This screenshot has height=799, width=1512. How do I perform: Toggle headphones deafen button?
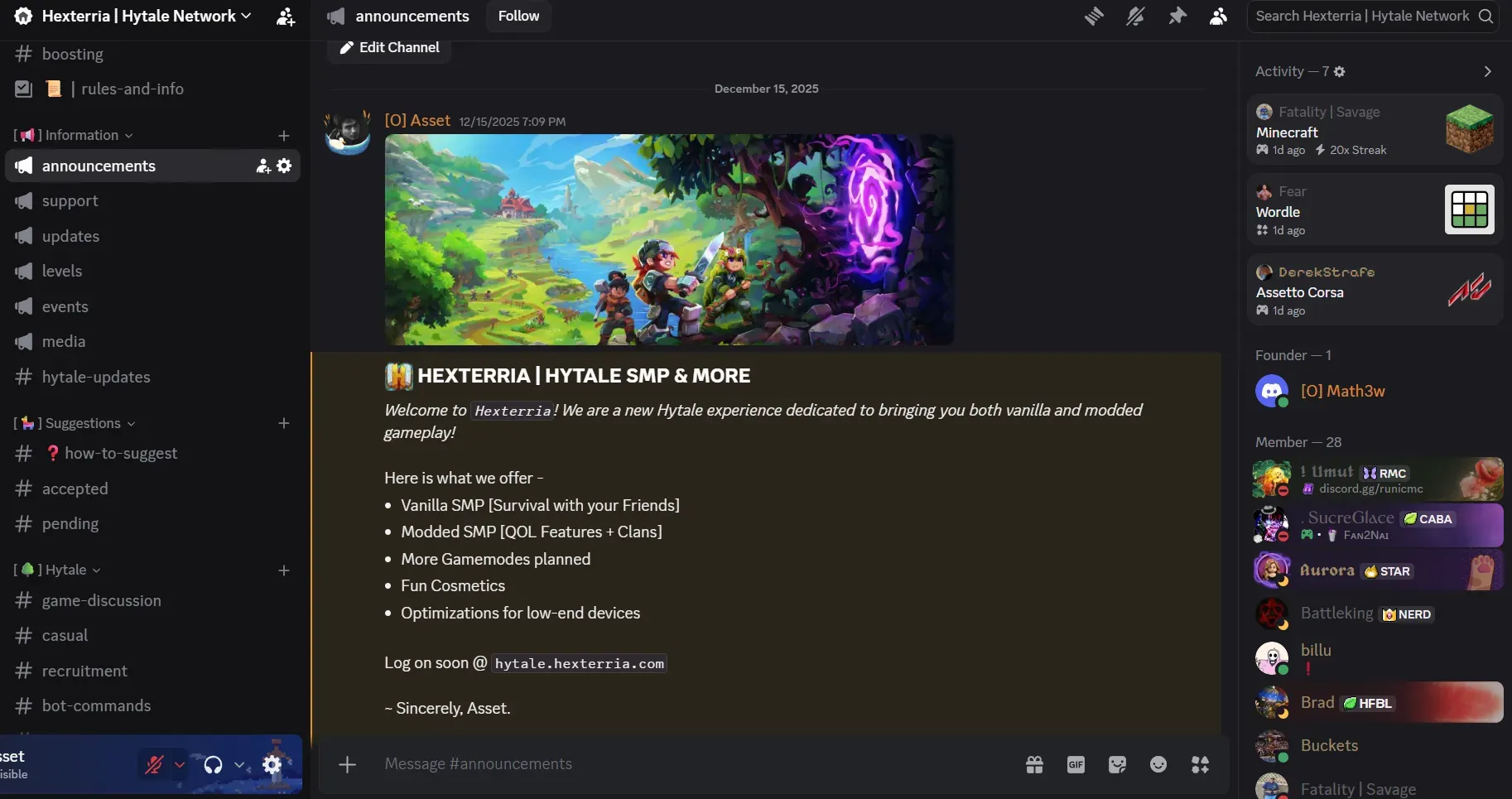coord(213,764)
